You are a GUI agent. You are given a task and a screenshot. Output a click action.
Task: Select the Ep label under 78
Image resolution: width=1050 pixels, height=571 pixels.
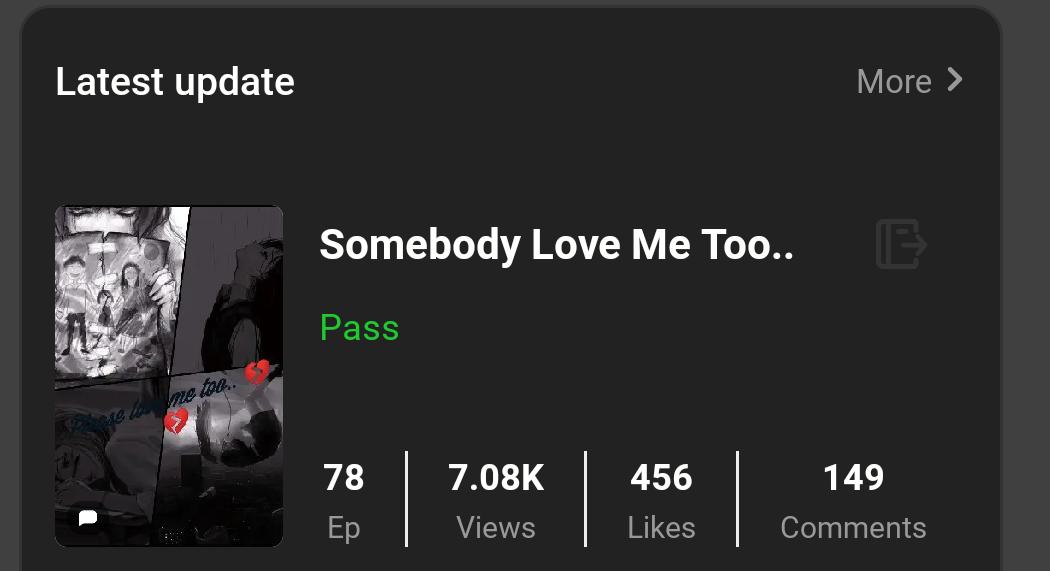pyautogui.click(x=344, y=528)
